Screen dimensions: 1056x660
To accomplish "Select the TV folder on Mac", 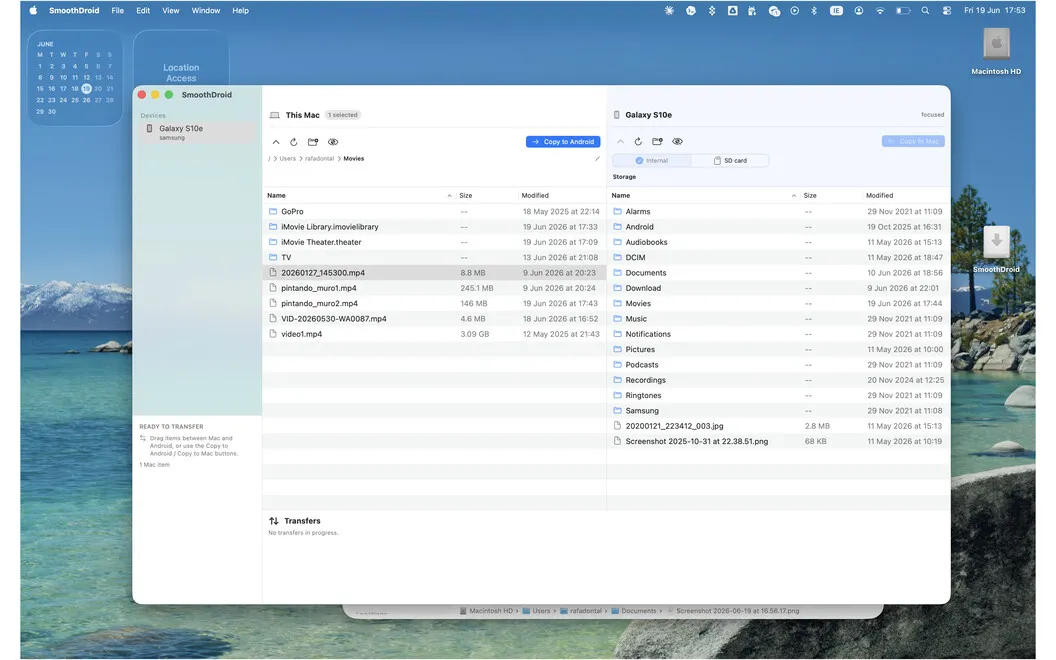I will pyautogui.click(x=434, y=257).
